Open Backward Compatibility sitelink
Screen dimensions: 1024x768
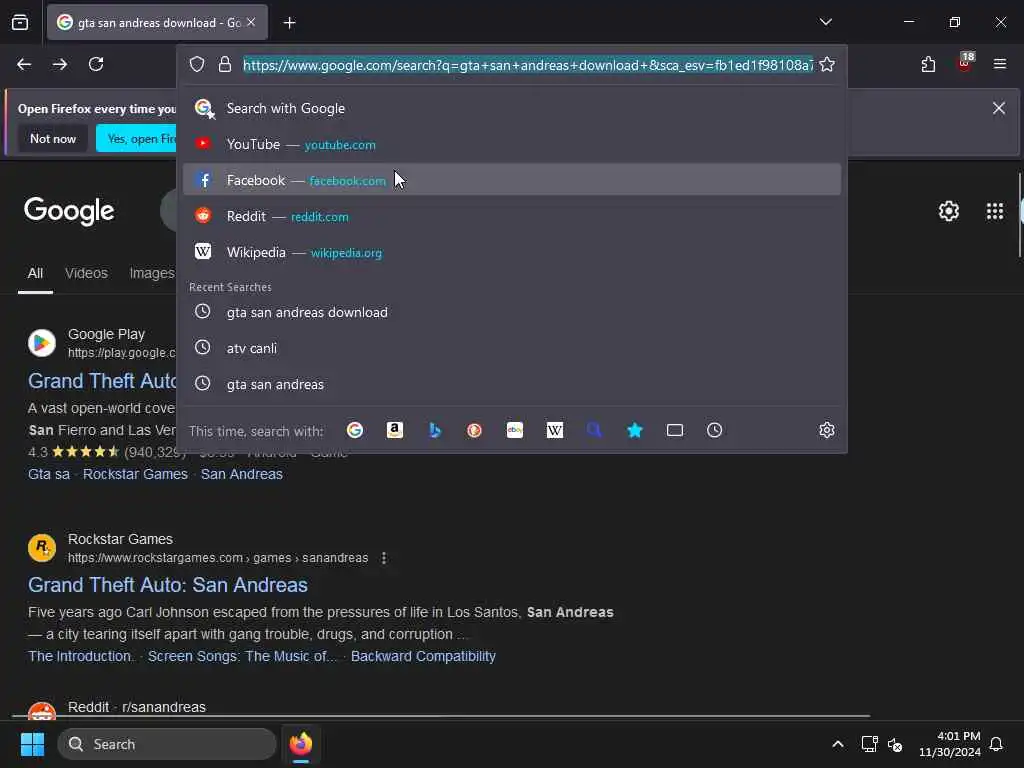(x=423, y=656)
